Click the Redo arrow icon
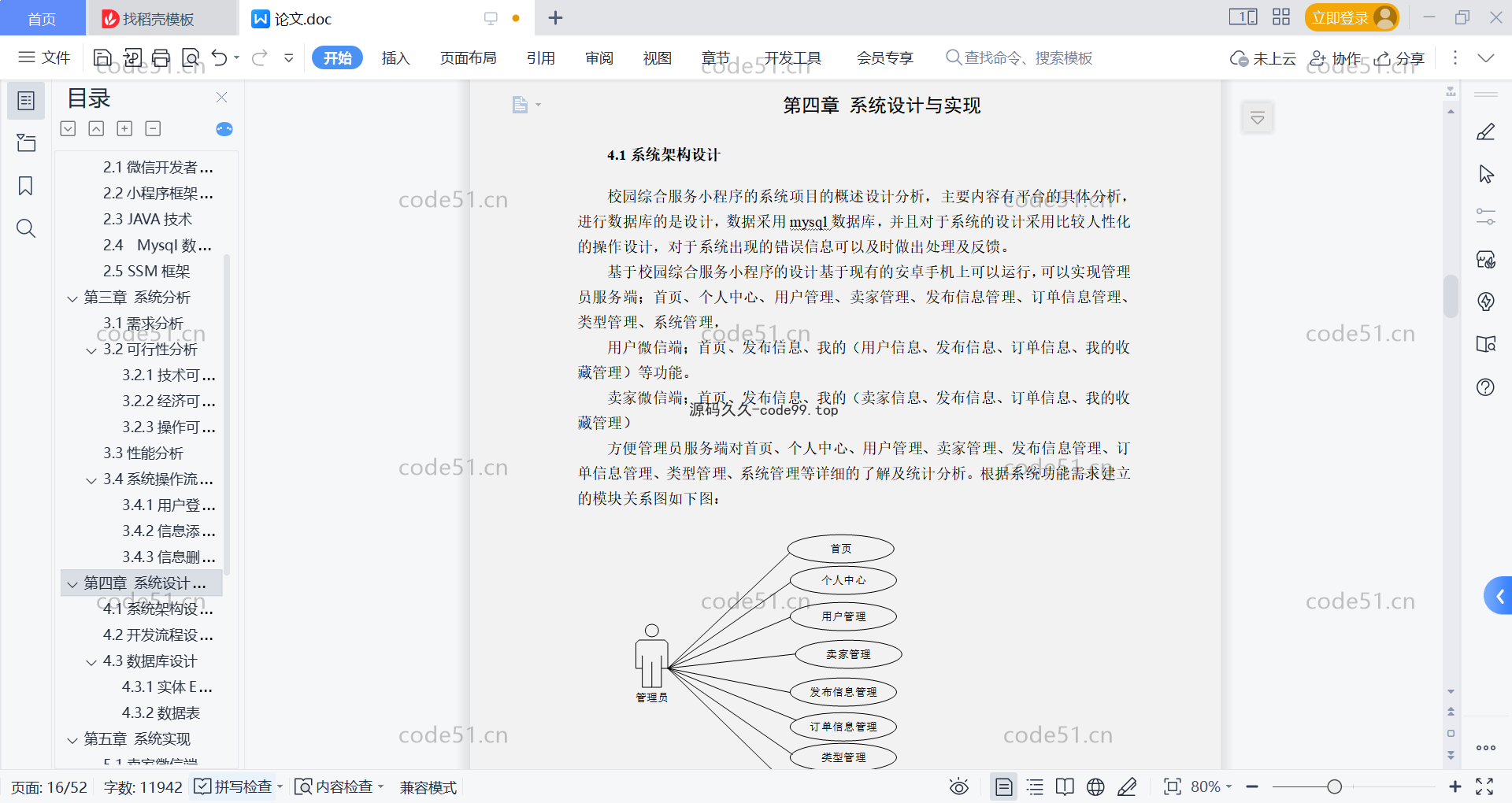 click(260, 57)
